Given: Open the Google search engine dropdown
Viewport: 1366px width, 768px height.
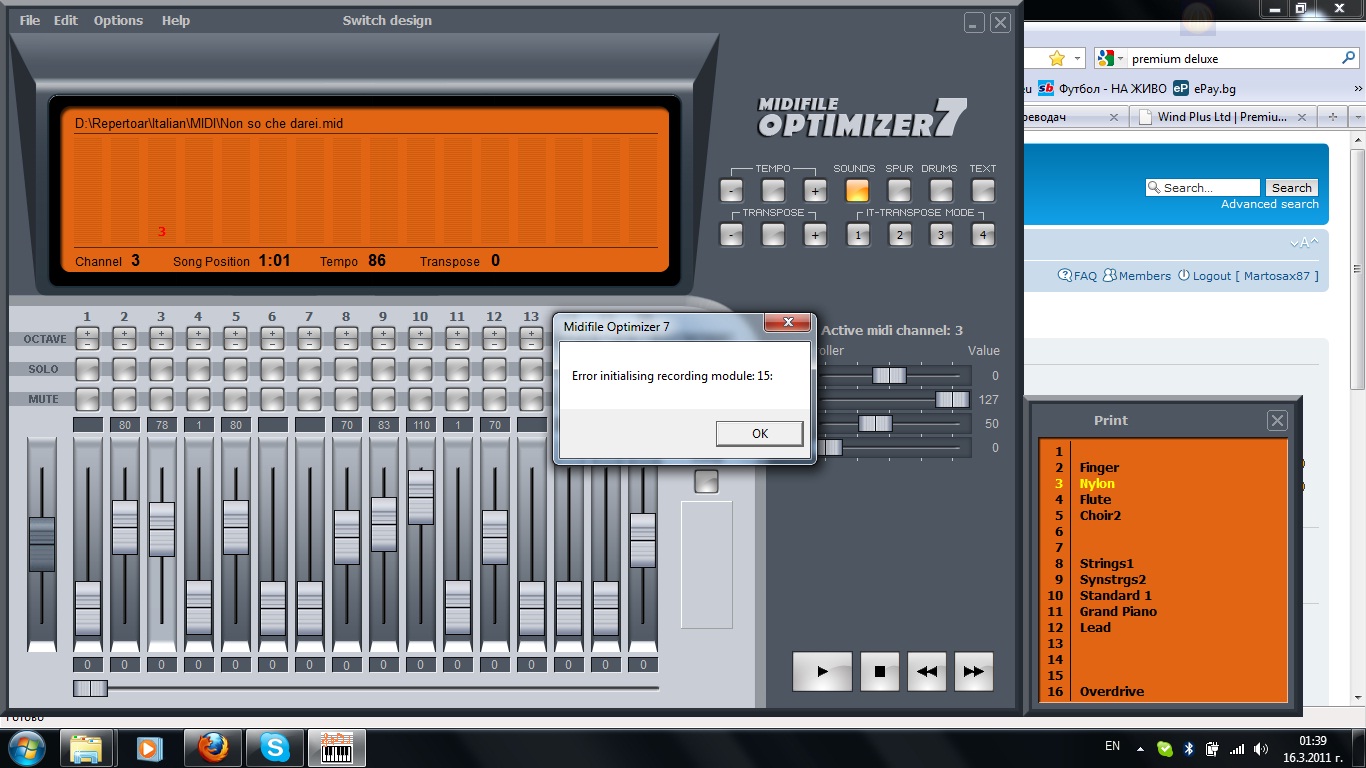Looking at the screenshot, I should [1110, 59].
